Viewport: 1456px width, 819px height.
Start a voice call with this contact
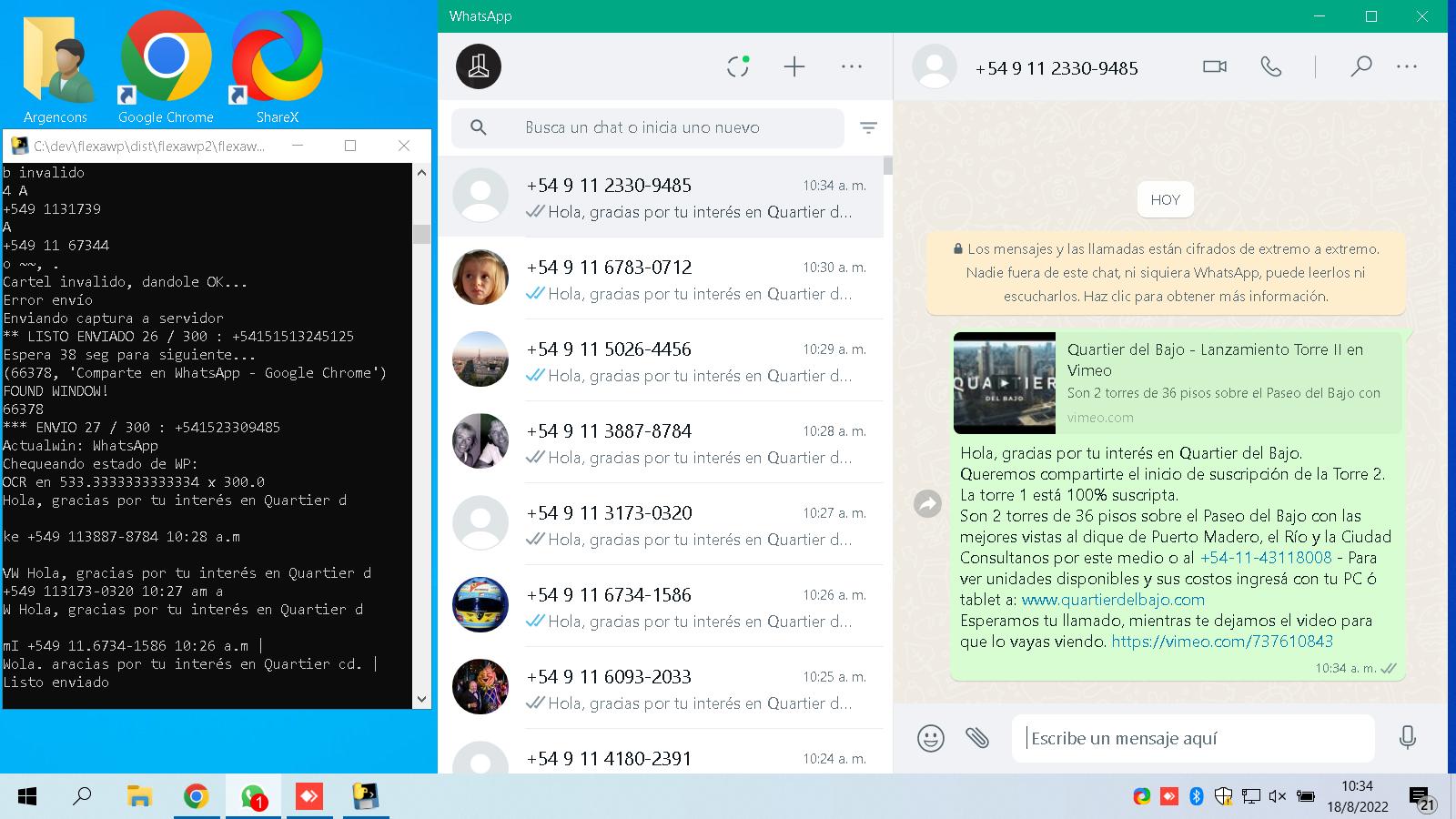pos(1271,66)
